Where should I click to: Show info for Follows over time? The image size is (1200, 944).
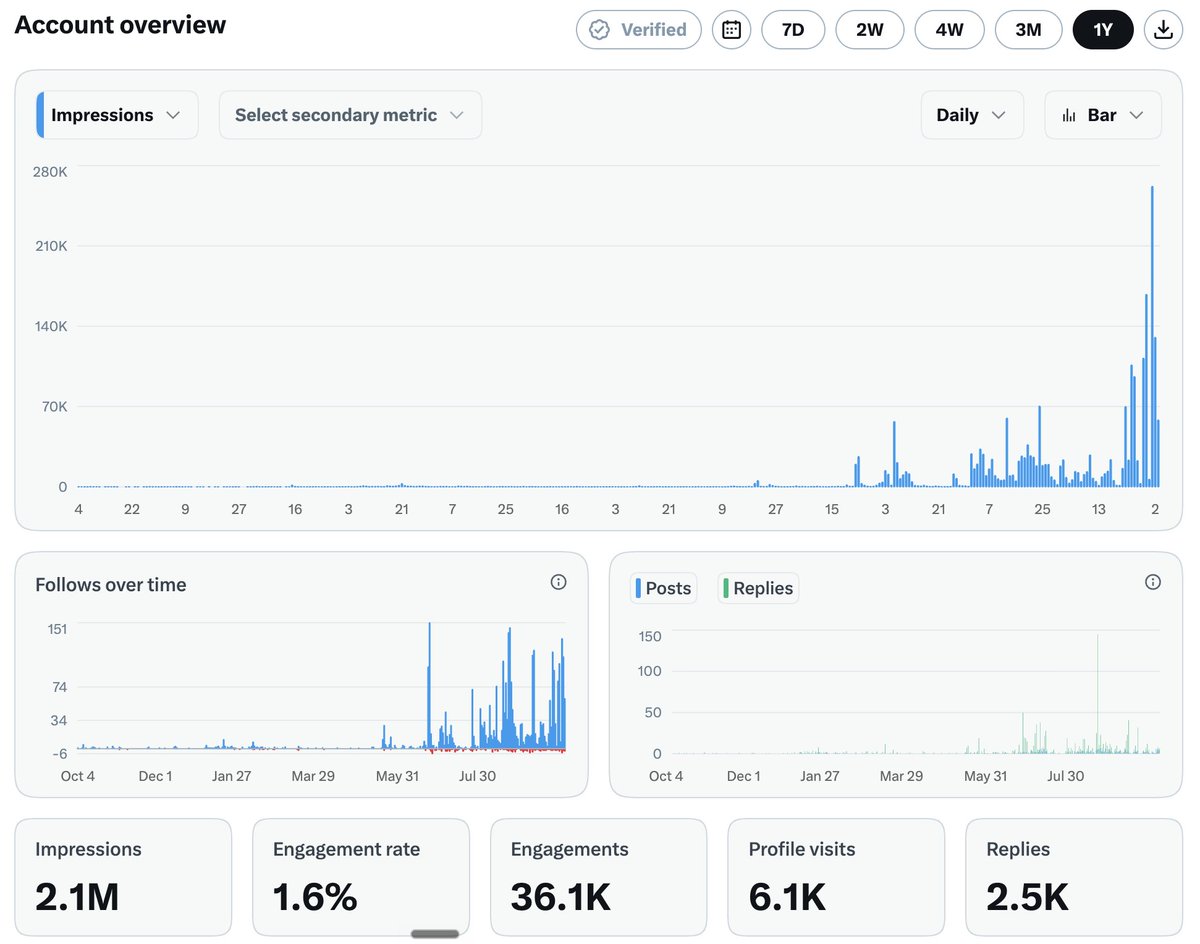pos(559,582)
